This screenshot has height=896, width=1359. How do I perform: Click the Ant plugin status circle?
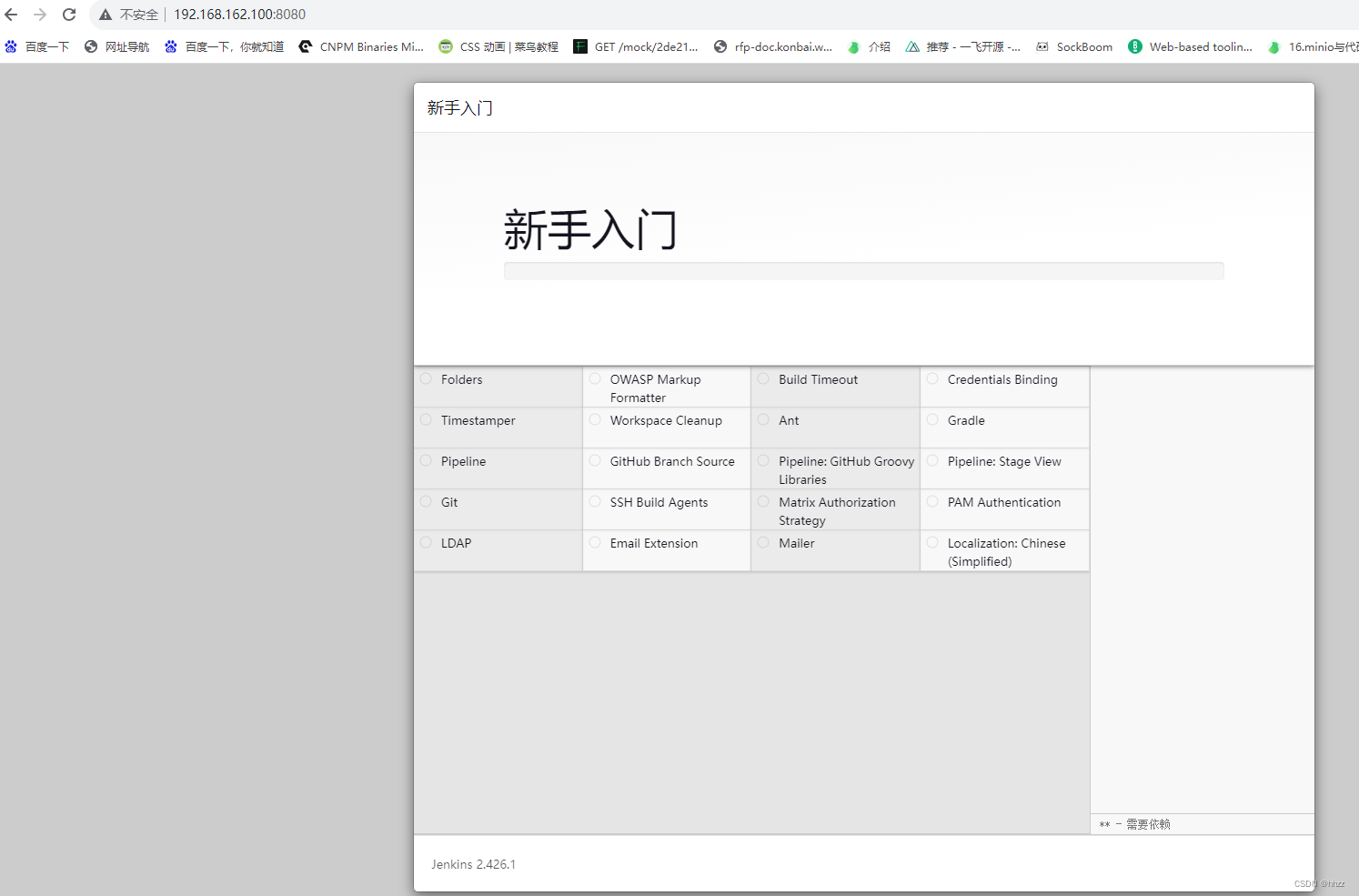[x=763, y=419]
